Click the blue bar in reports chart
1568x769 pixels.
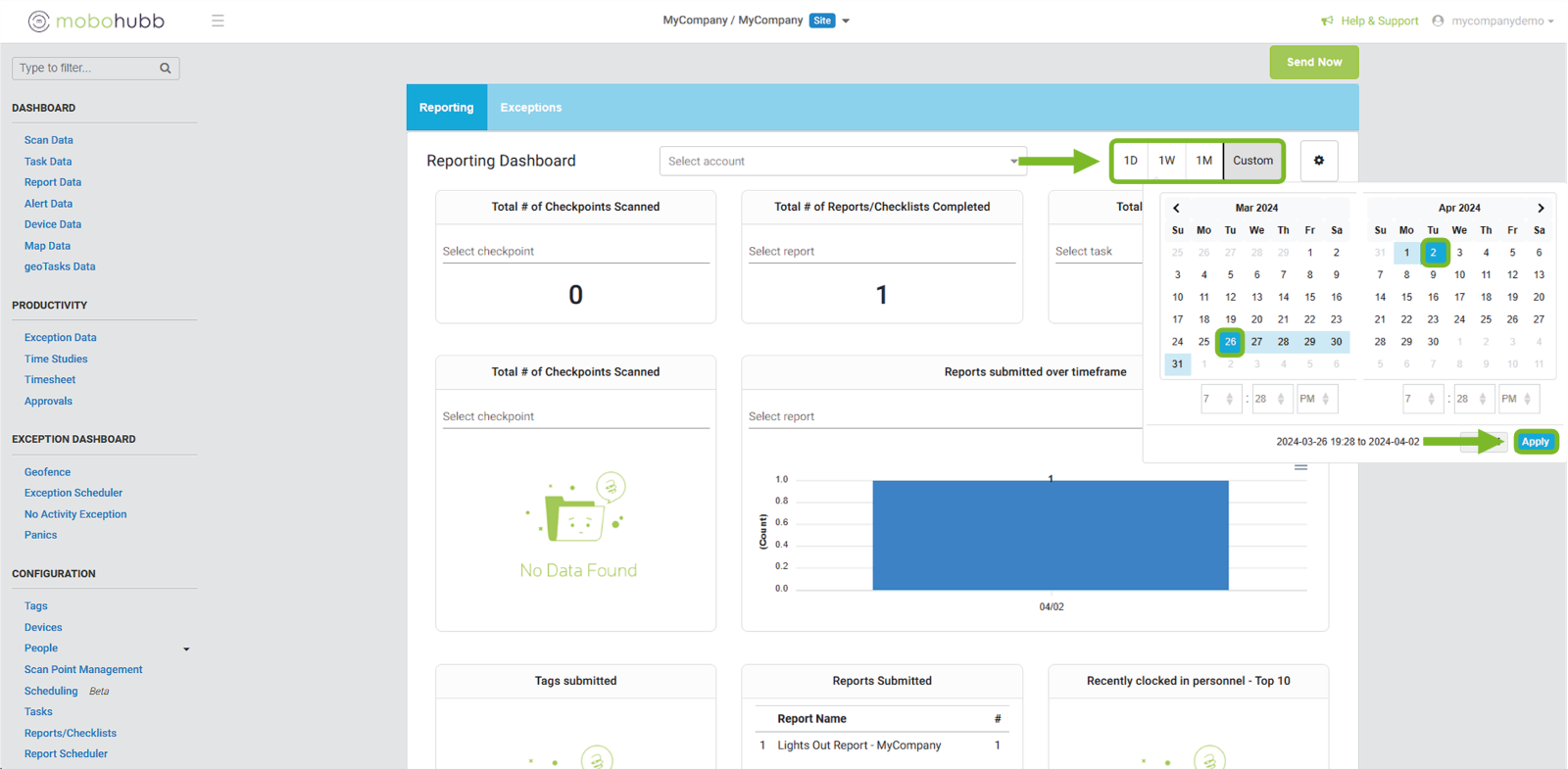(x=1050, y=535)
